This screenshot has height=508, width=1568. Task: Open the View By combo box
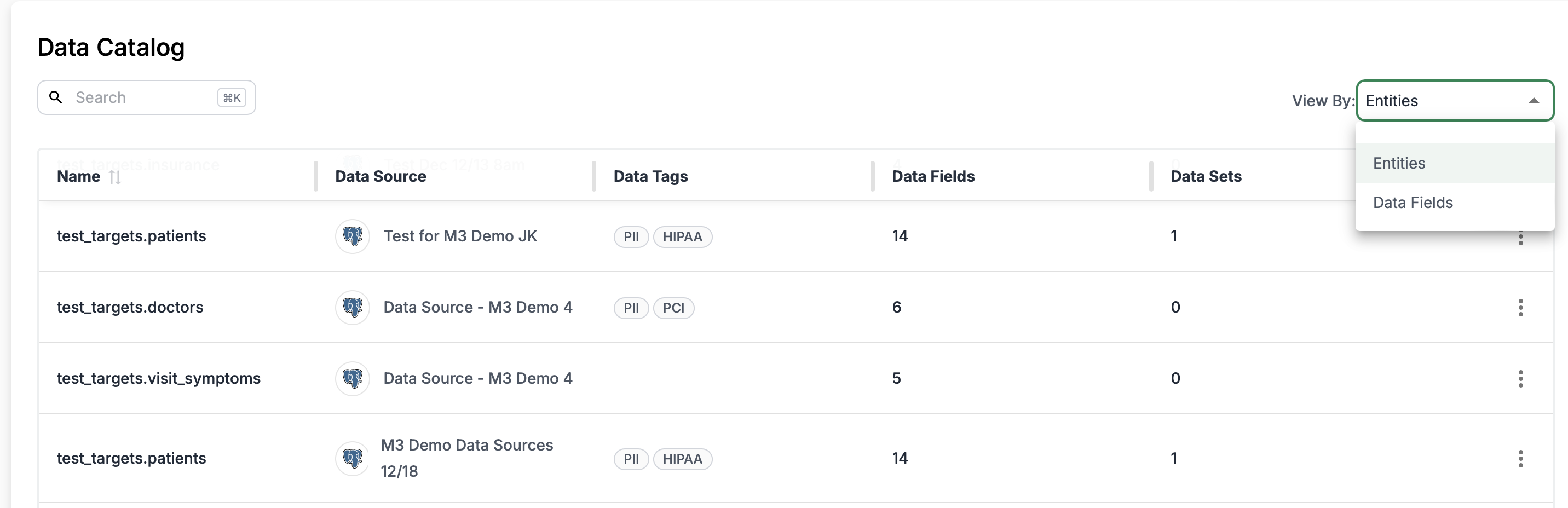coord(1455,100)
